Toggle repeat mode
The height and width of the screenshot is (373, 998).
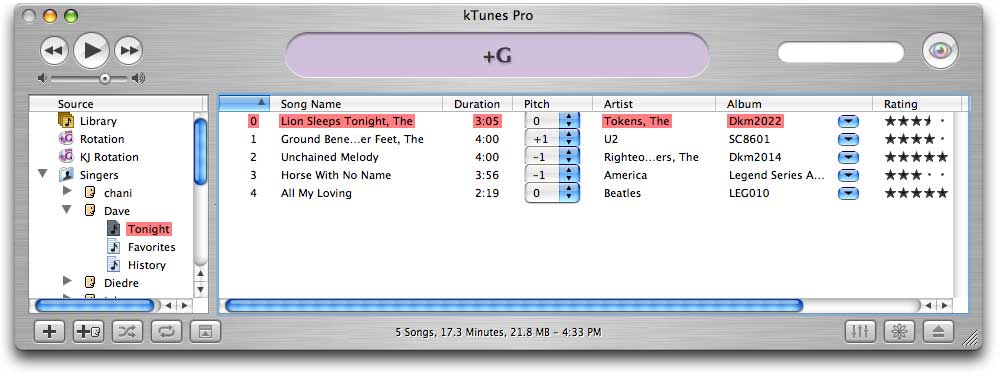tap(167, 332)
